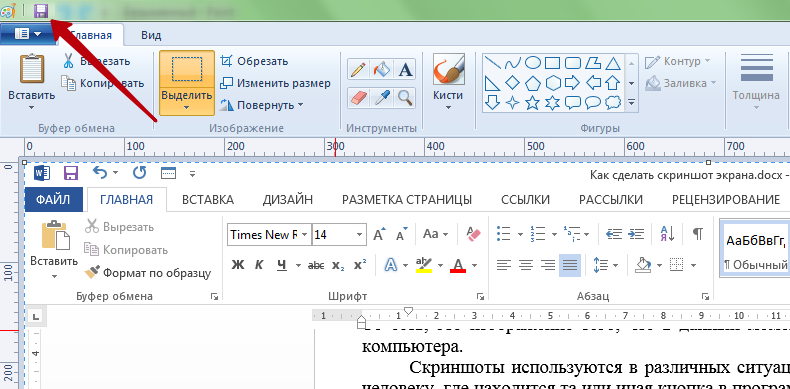Screen dimensions: 790x389
Task: Toggle the pilcrow show-marks button in Word screenshot
Action: pyautogui.click(x=697, y=234)
